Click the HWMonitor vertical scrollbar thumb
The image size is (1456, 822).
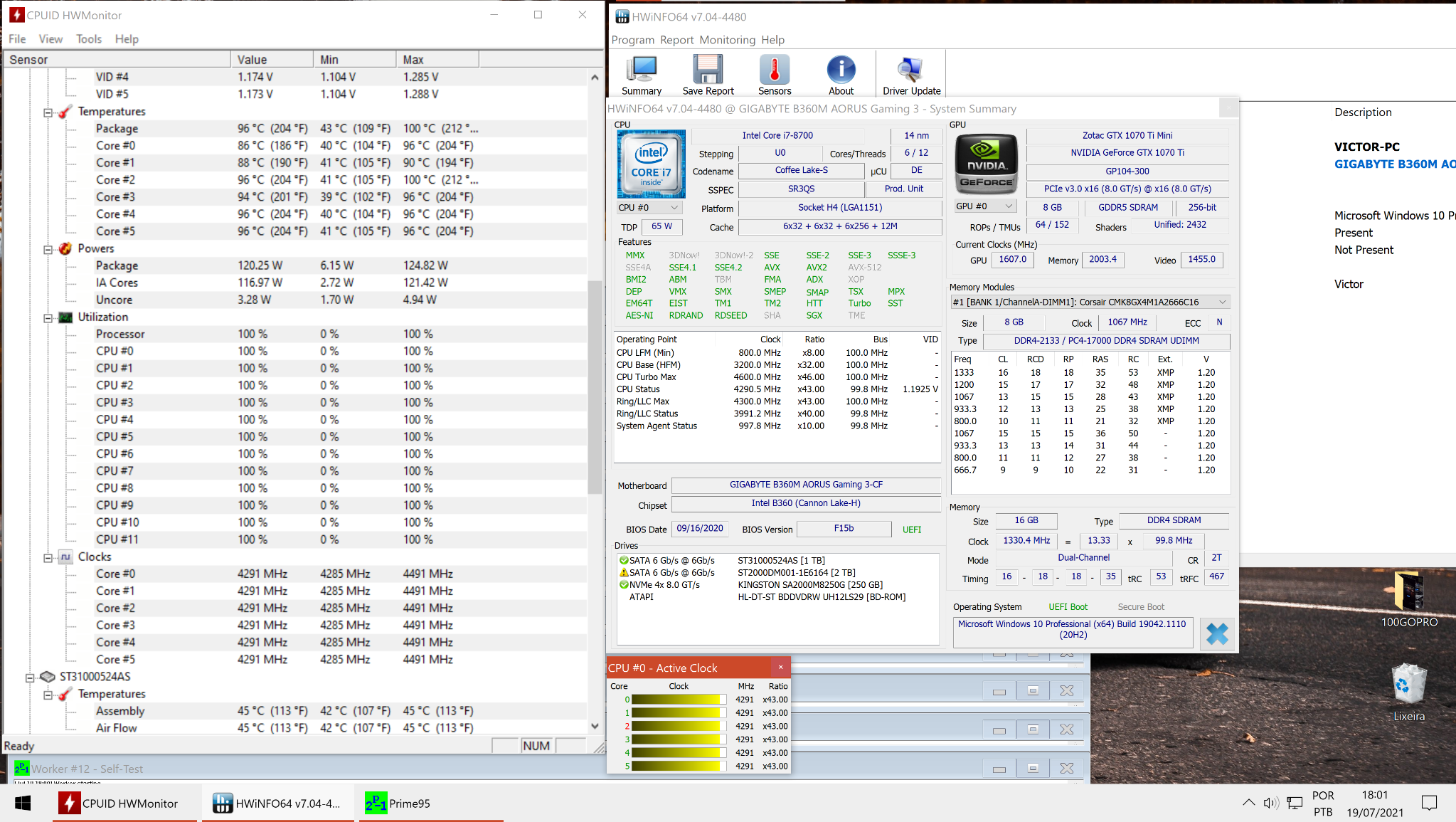[x=595, y=387]
